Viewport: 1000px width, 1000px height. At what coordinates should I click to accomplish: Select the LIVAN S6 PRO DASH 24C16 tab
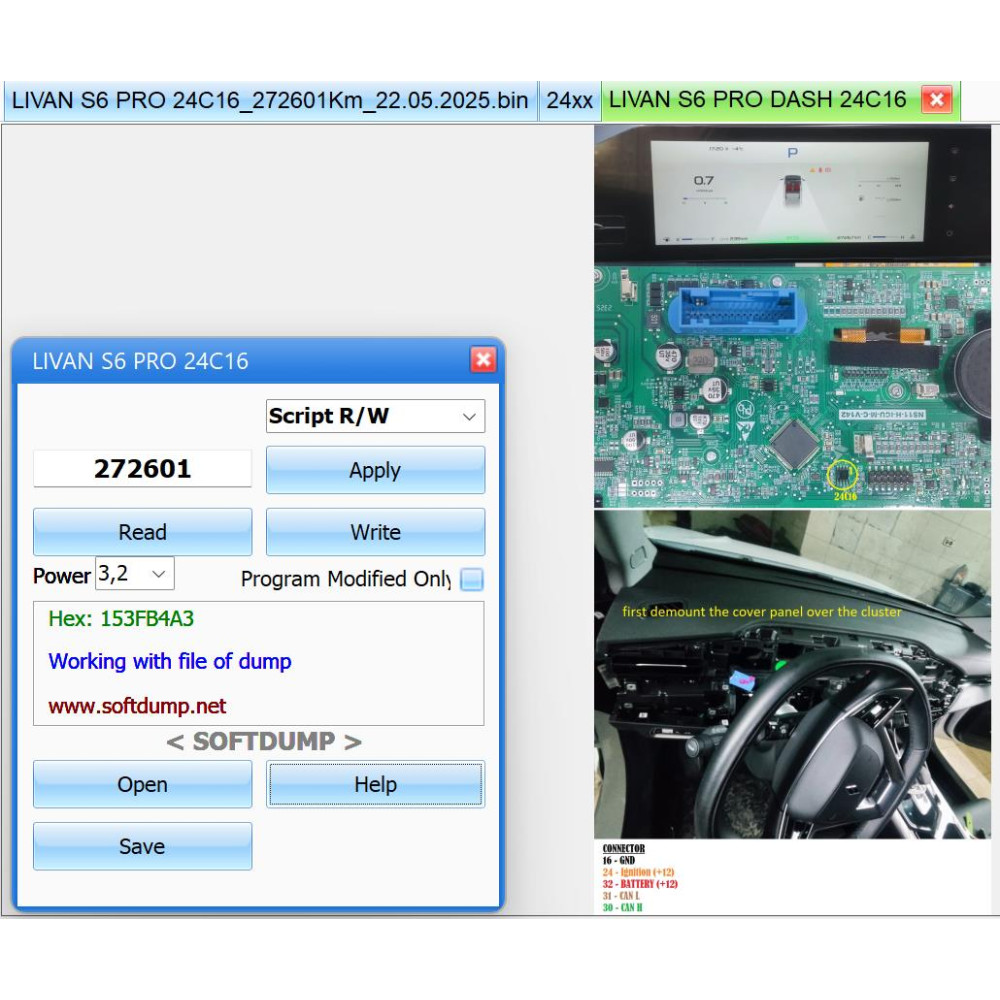click(x=758, y=99)
